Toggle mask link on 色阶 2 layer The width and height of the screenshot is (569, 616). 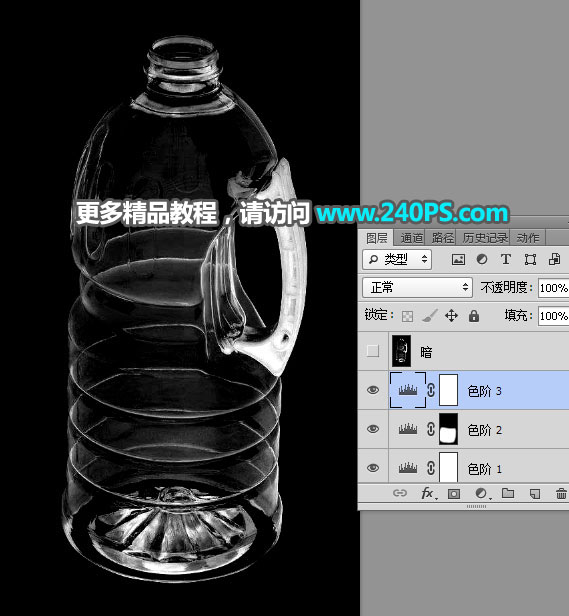(x=431, y=429)
